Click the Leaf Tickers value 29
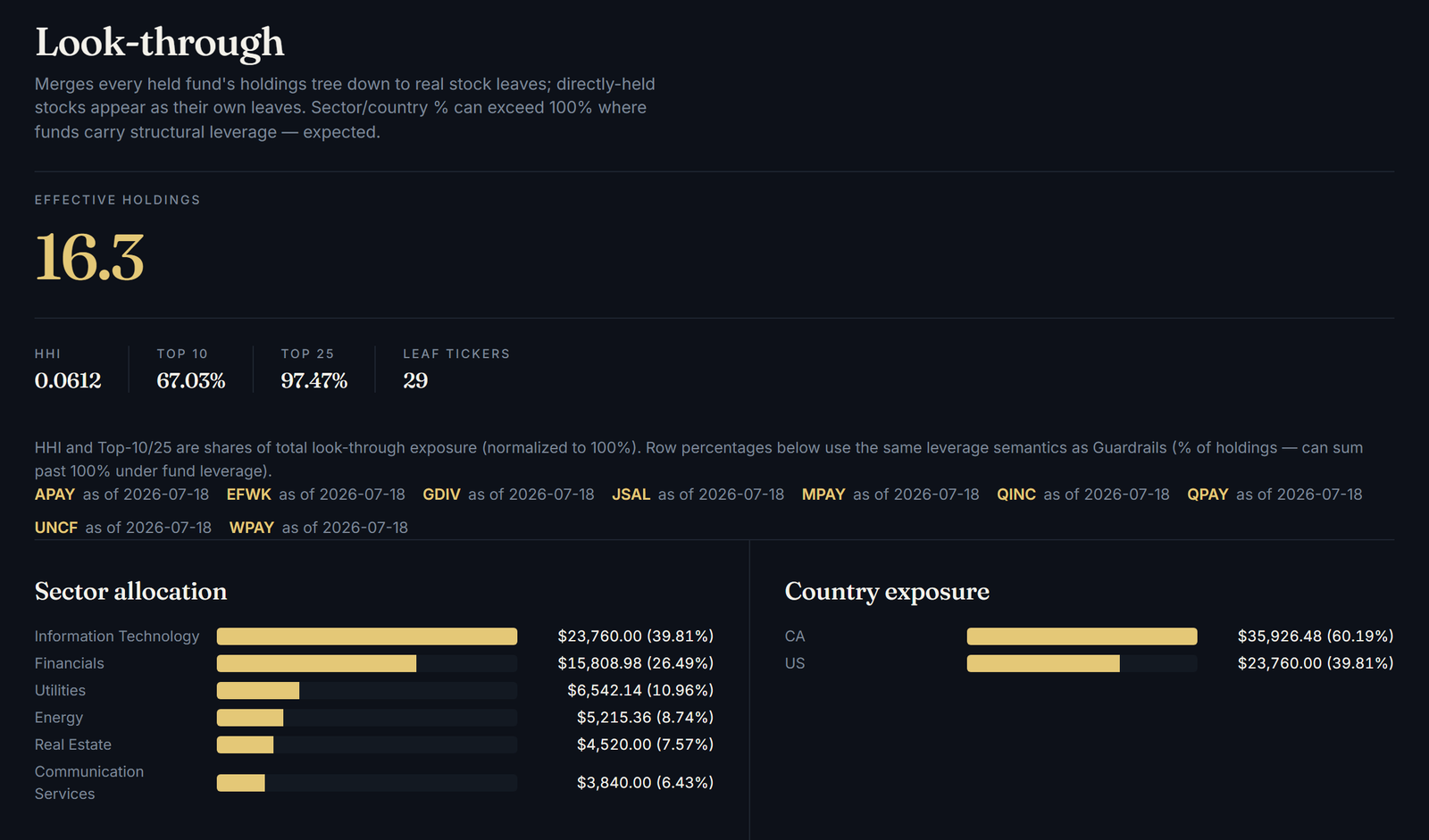1429x840 pixels. pos(415,381)
